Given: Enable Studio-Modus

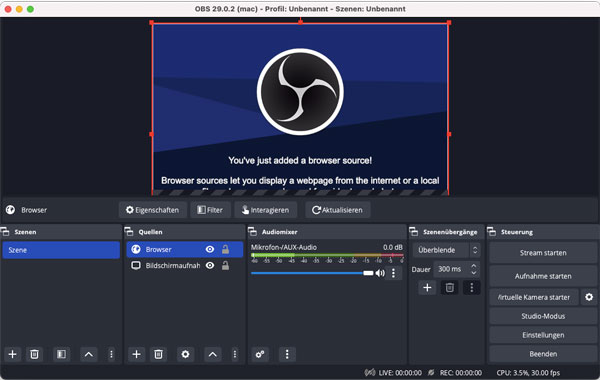Looking at the screenshot, I should (x=543, y=316).
